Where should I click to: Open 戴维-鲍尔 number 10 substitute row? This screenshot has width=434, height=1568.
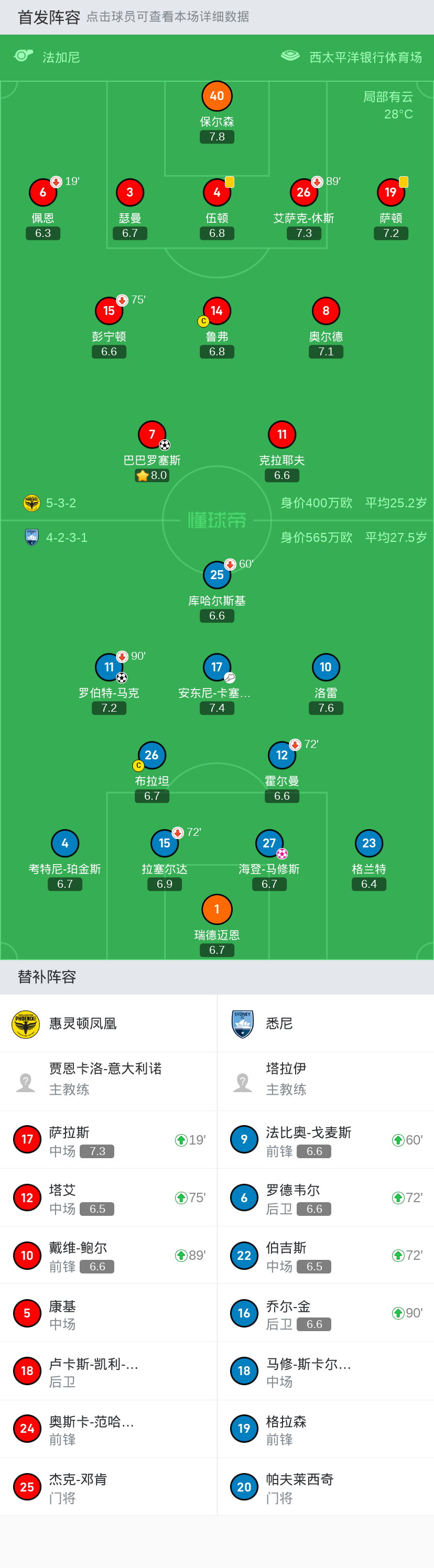point(108,1255)
